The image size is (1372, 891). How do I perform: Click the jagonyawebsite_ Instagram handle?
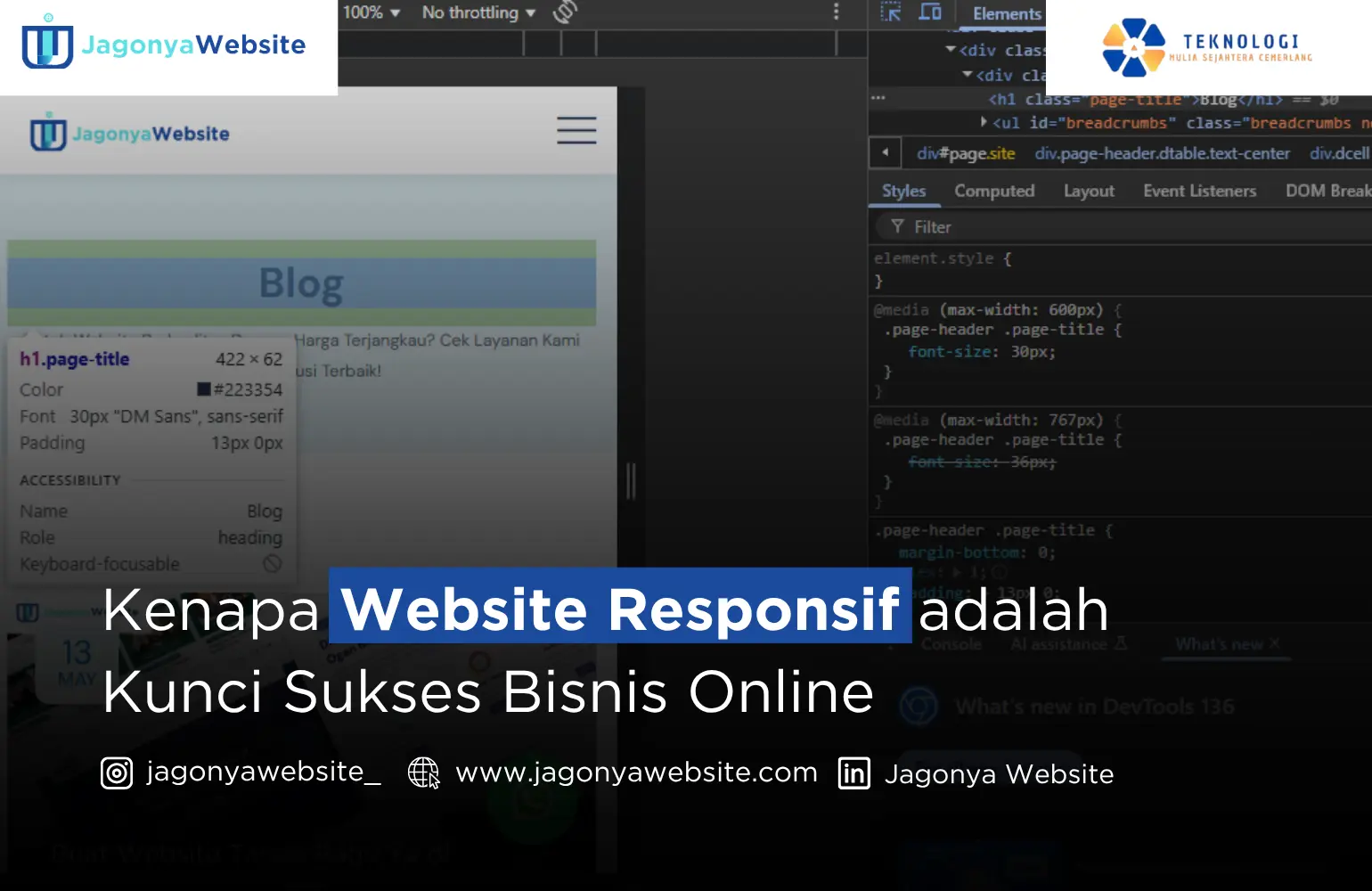click(x=264, y=772)
